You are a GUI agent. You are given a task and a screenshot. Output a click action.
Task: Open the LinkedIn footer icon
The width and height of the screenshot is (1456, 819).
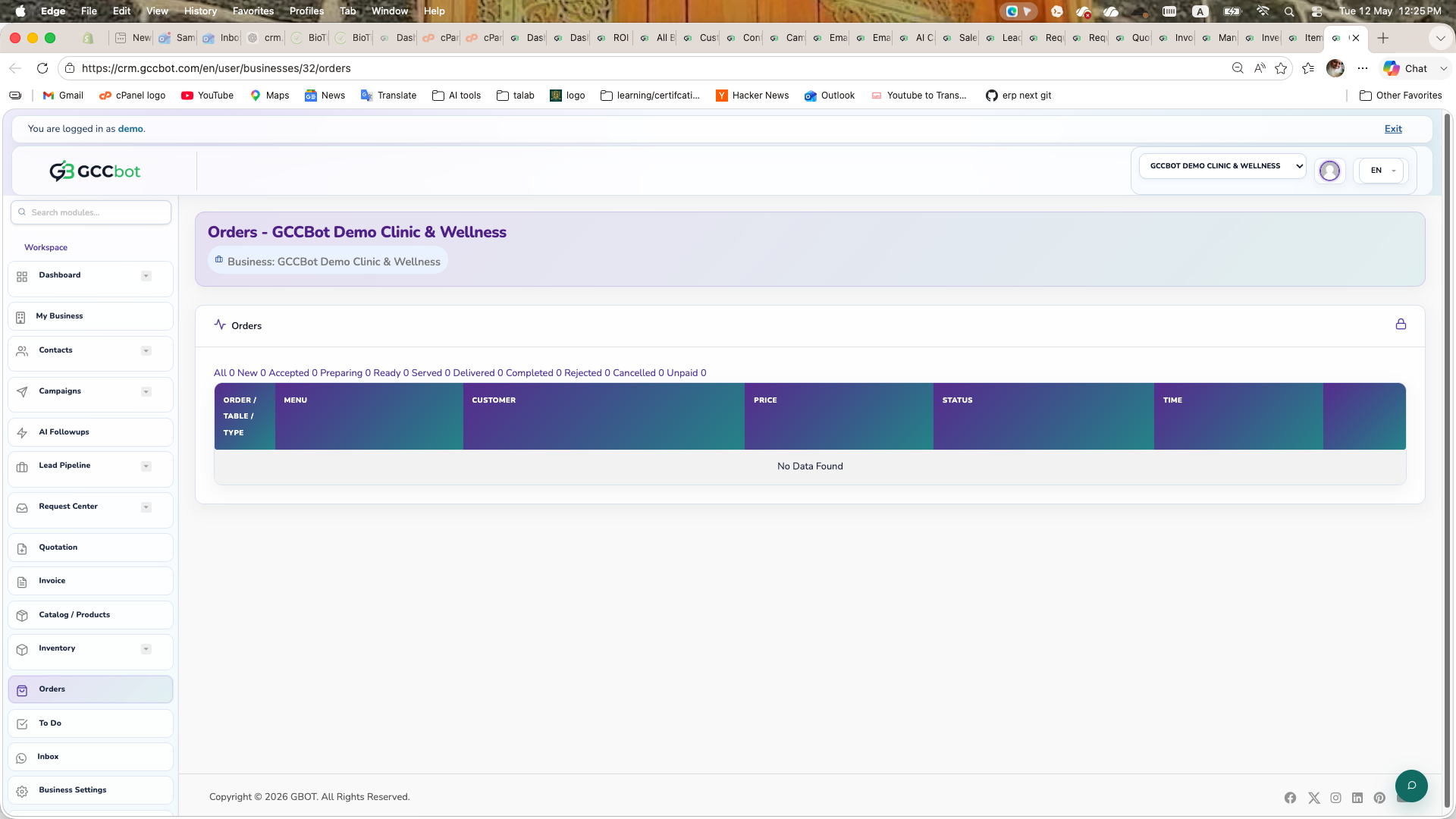pos(1357,798)
